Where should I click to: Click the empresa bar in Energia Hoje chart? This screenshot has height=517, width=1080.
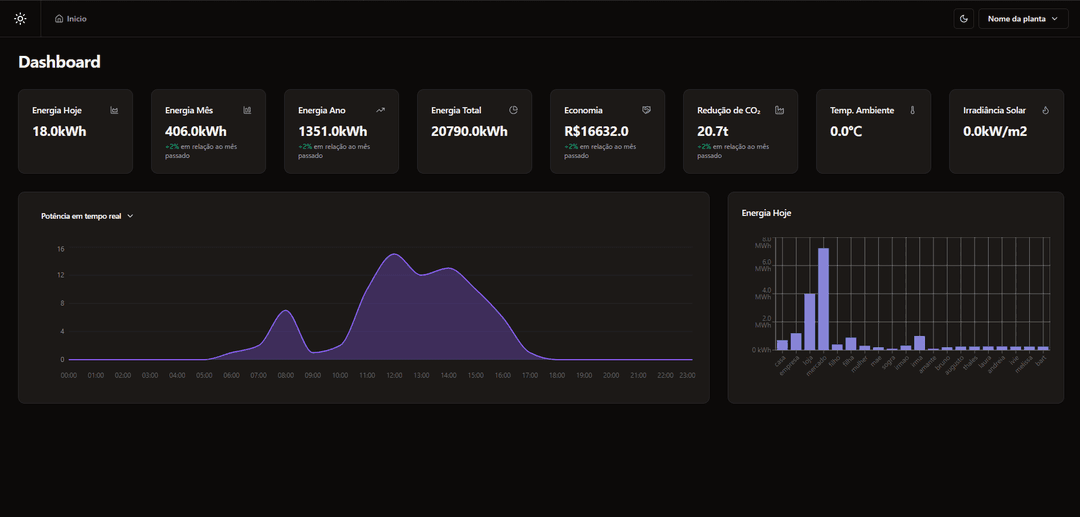pyautogui.click(x=796, y=341)
